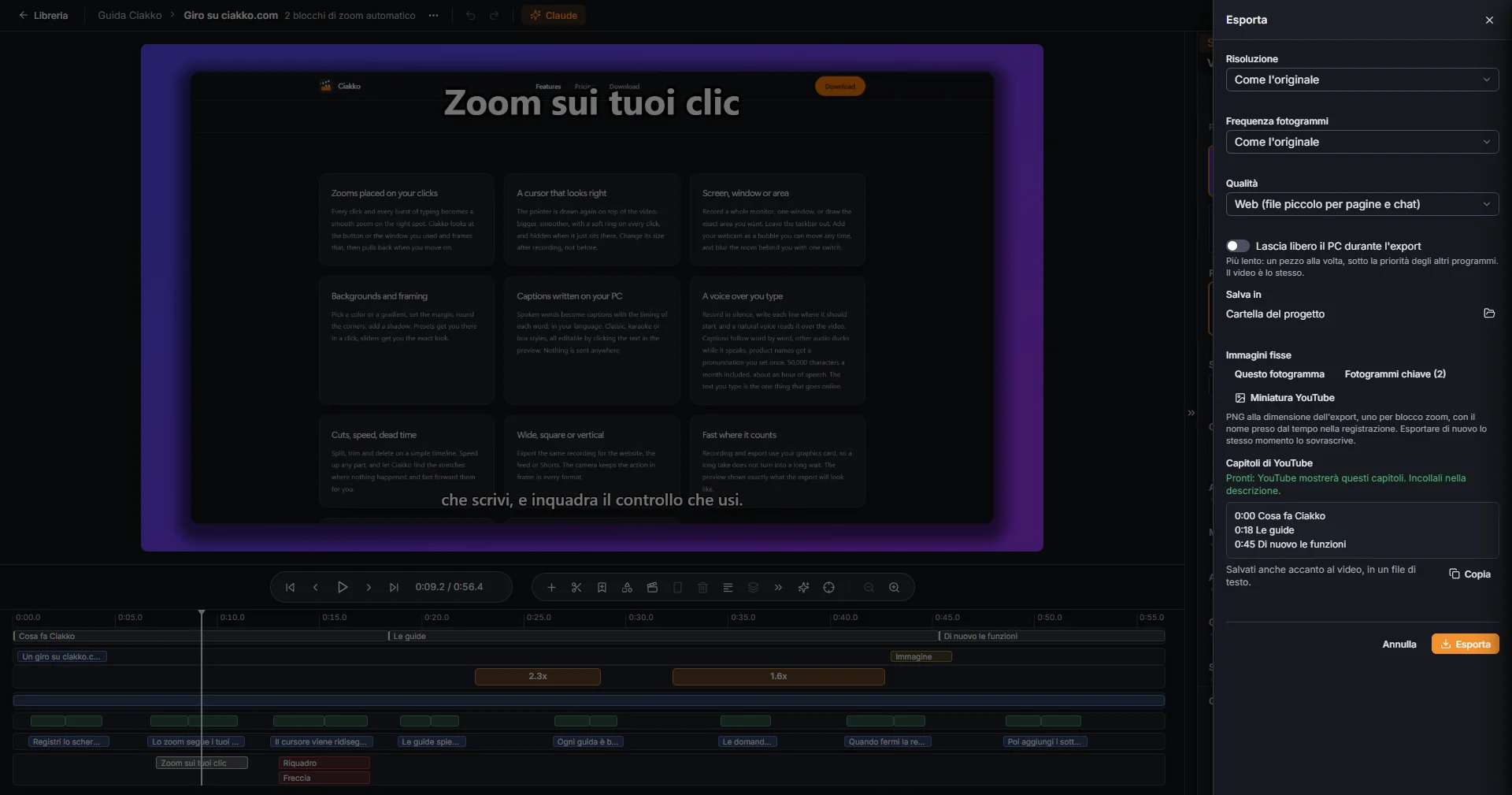
Task: Click the double chevron speed icon
Action: click(778, 587)
